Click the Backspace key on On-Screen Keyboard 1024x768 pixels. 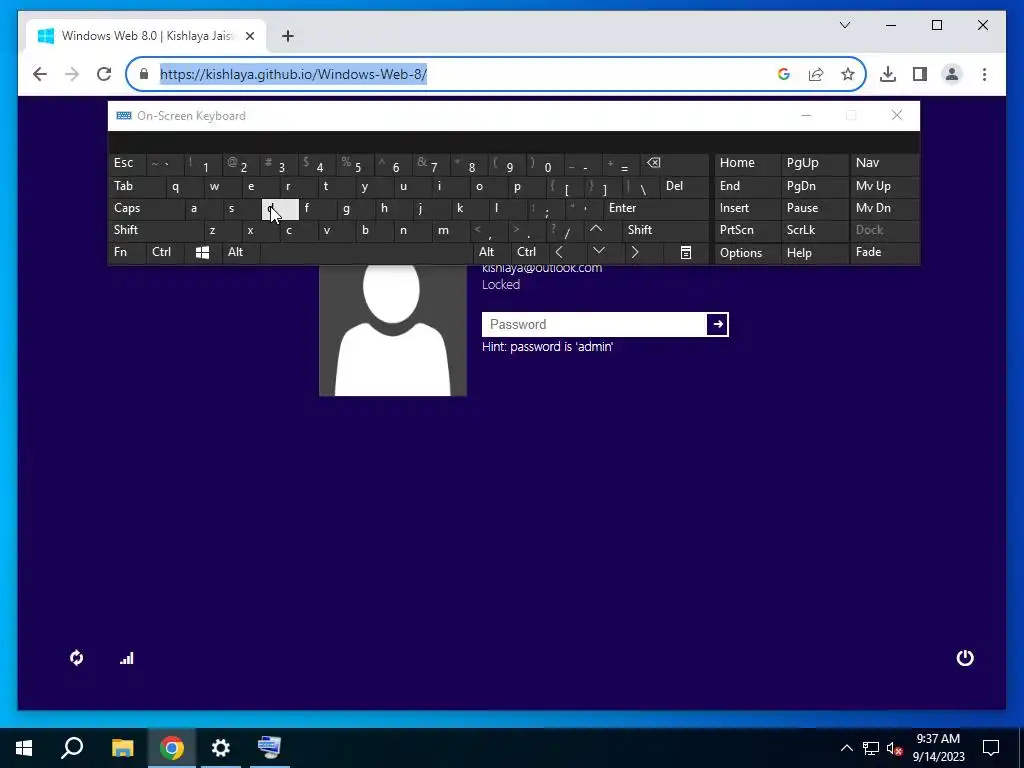pos(674,163)
